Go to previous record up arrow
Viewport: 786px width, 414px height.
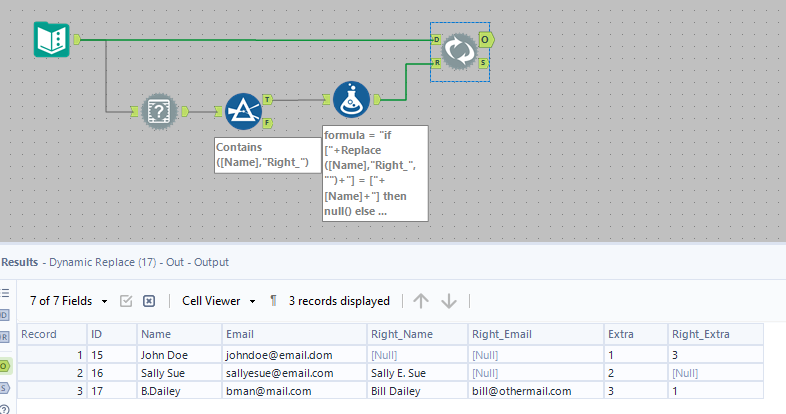click(x=421, y=301)
